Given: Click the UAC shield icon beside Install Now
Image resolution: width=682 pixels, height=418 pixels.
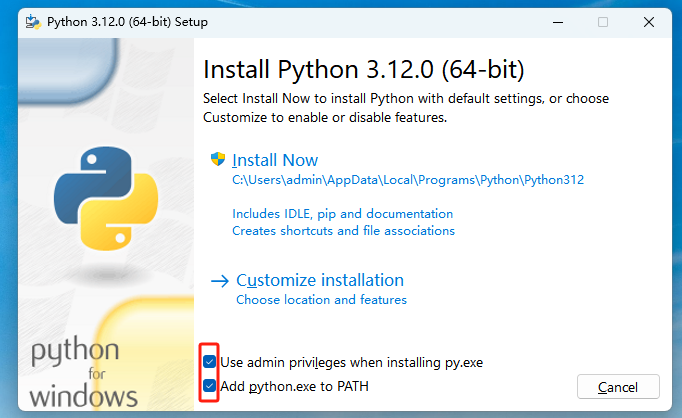Looking at the screenshot, I should (x=218, y=160).
